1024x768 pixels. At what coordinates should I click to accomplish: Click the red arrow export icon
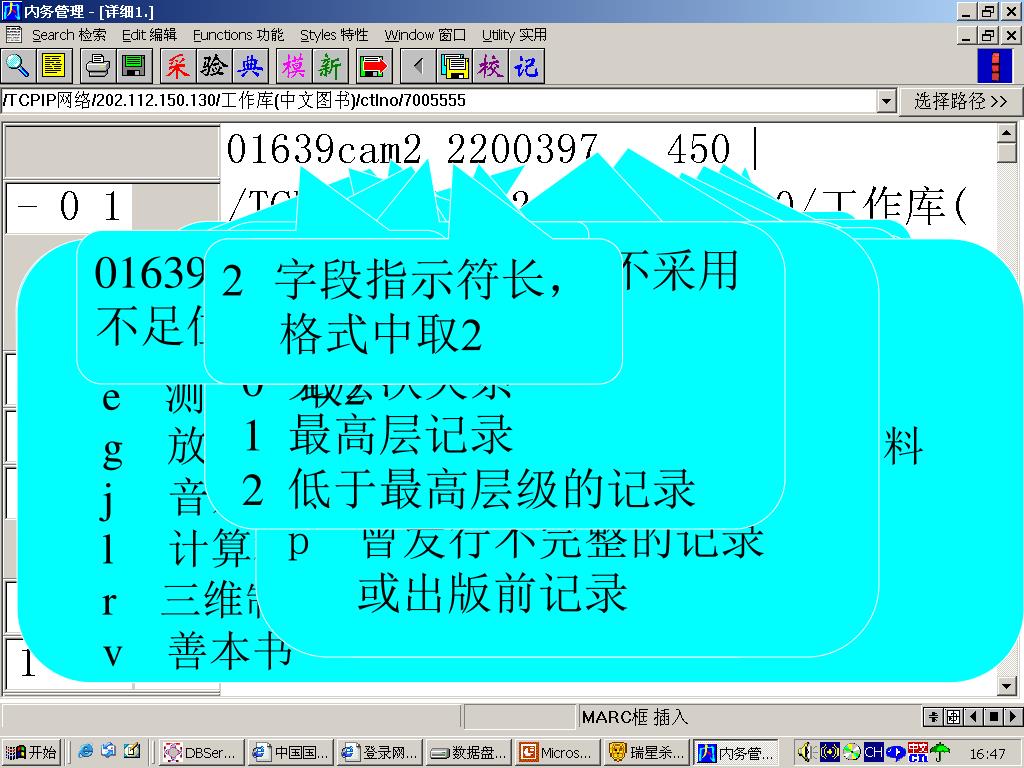pos(374,66)
